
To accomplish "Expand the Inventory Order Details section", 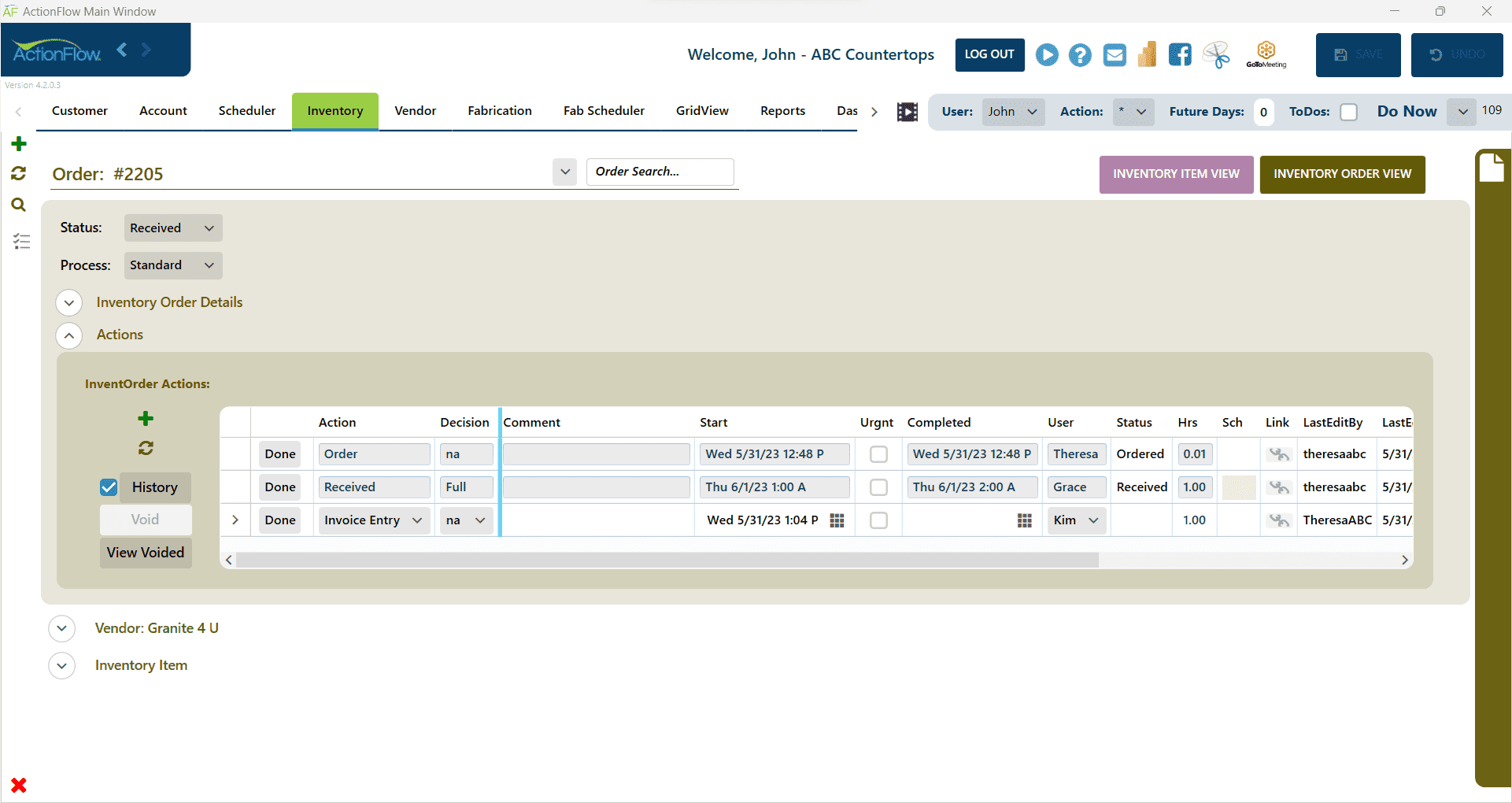I will coord(69,302).
